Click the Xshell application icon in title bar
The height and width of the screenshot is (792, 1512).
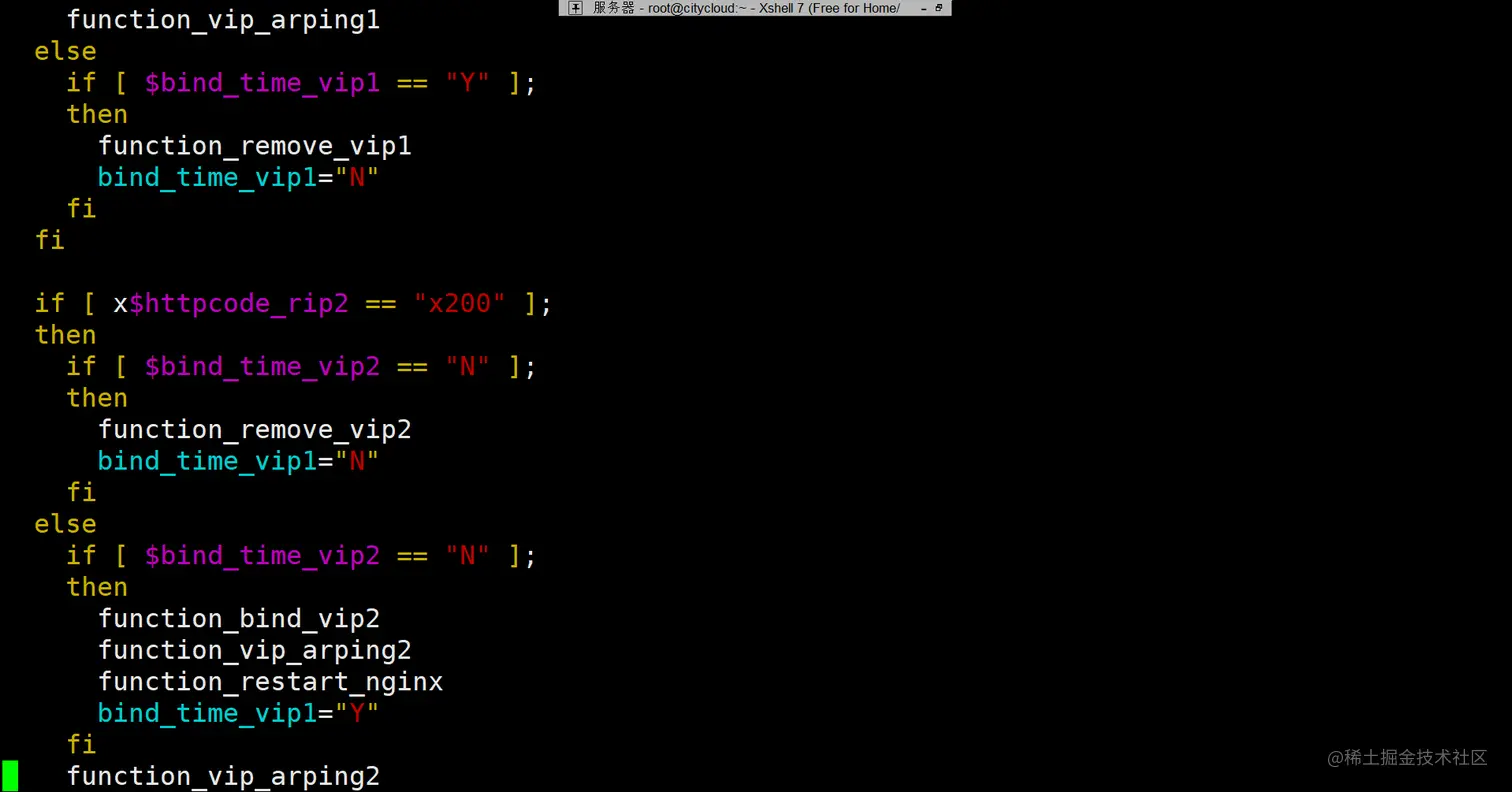pyautogui.click(x=575, y=8)
